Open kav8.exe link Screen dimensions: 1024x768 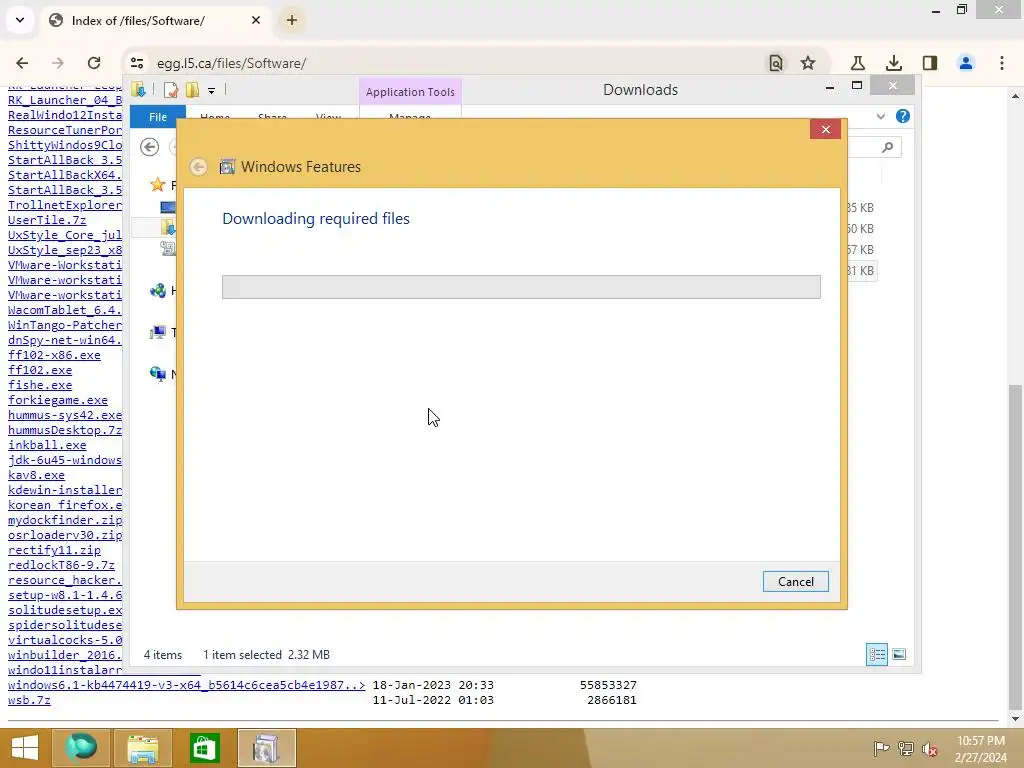click(x=36, y=475)
